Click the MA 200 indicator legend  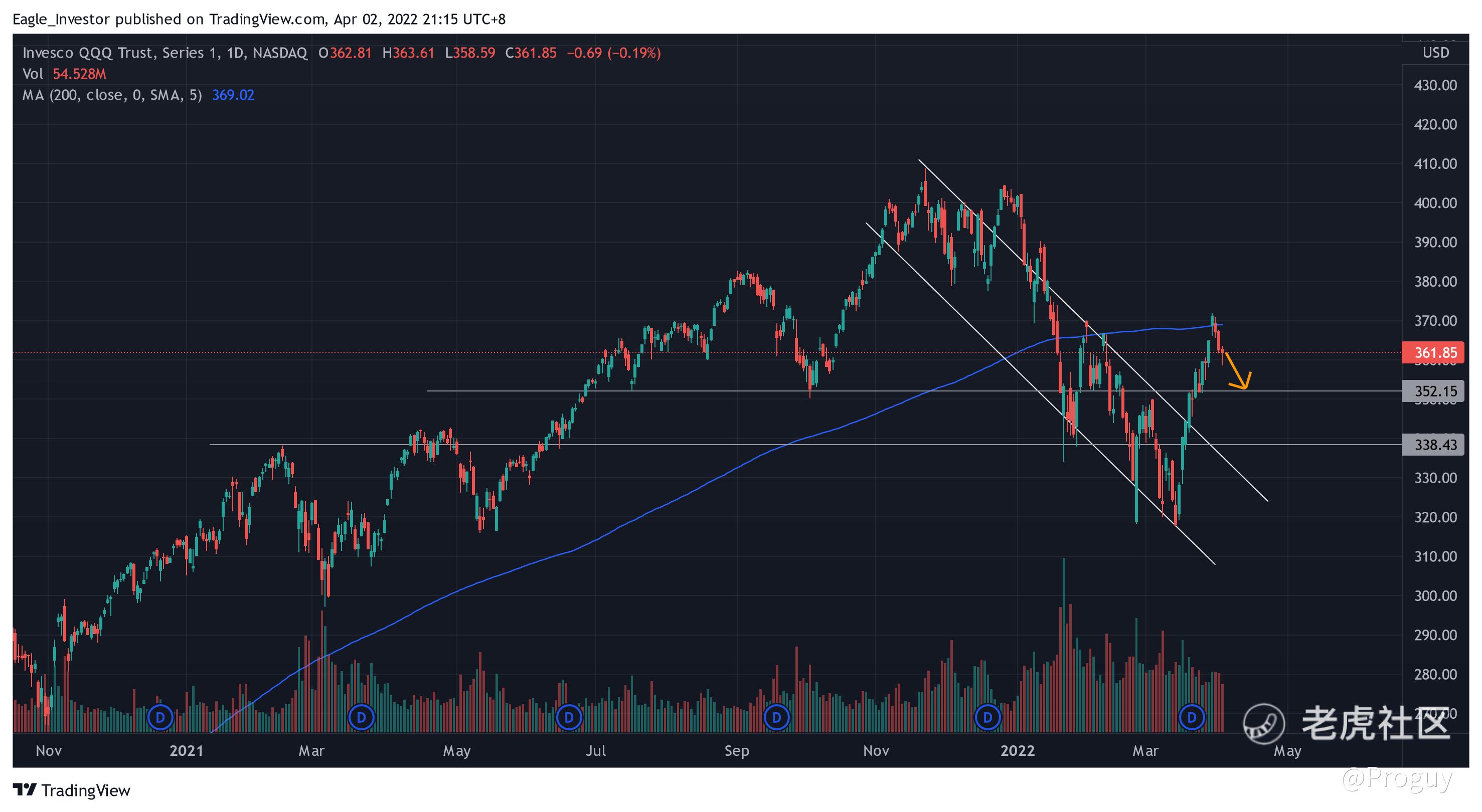(112, 95)
